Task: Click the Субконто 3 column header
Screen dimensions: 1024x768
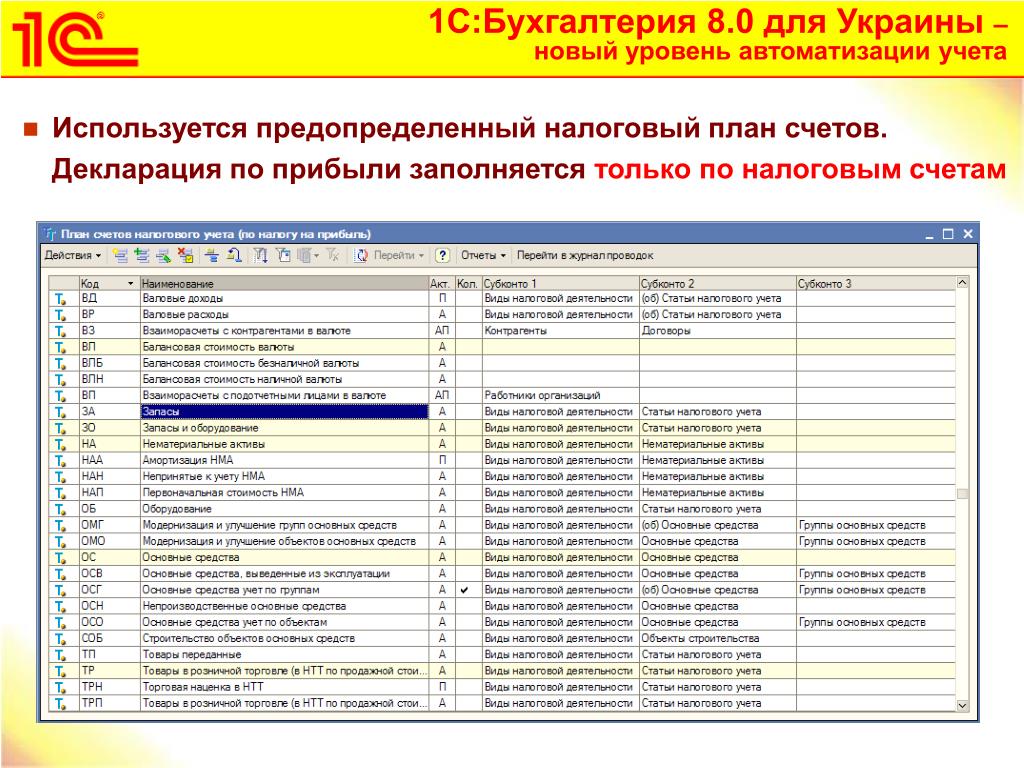Action: 875,283
